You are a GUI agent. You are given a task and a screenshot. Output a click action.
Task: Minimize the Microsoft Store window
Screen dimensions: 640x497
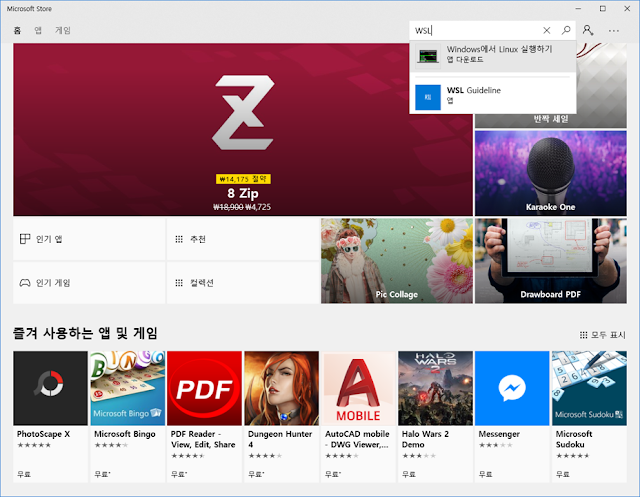pos(578,9)
